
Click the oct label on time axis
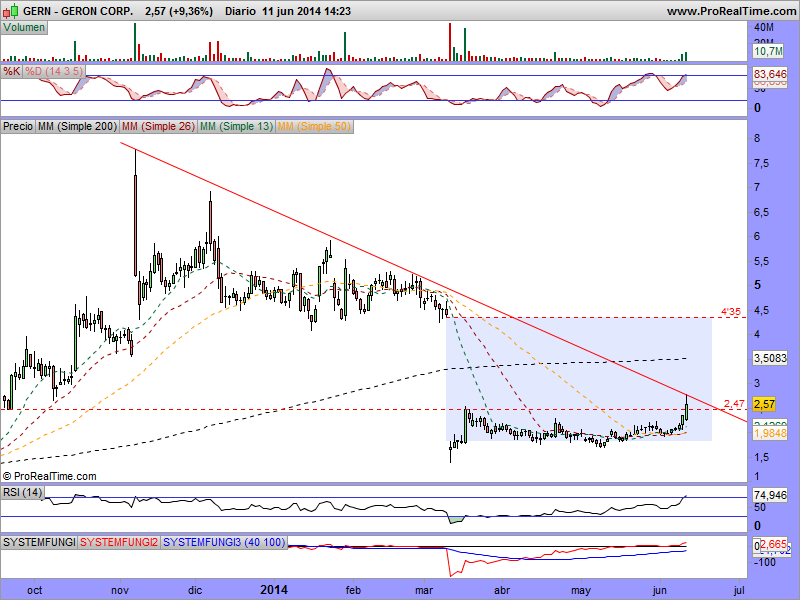[35, 590]
